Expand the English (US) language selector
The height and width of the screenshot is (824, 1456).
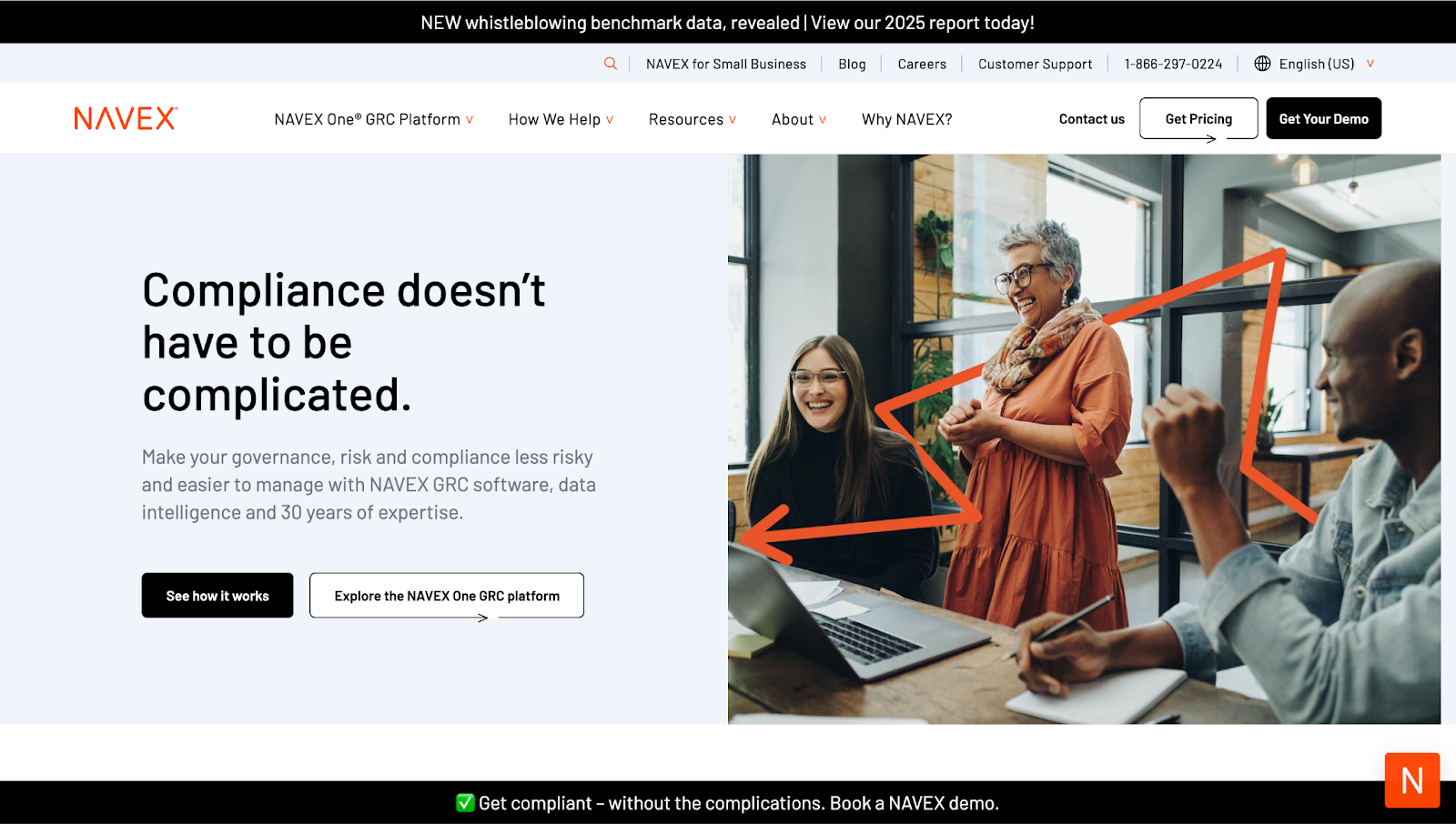(1314, 64)
